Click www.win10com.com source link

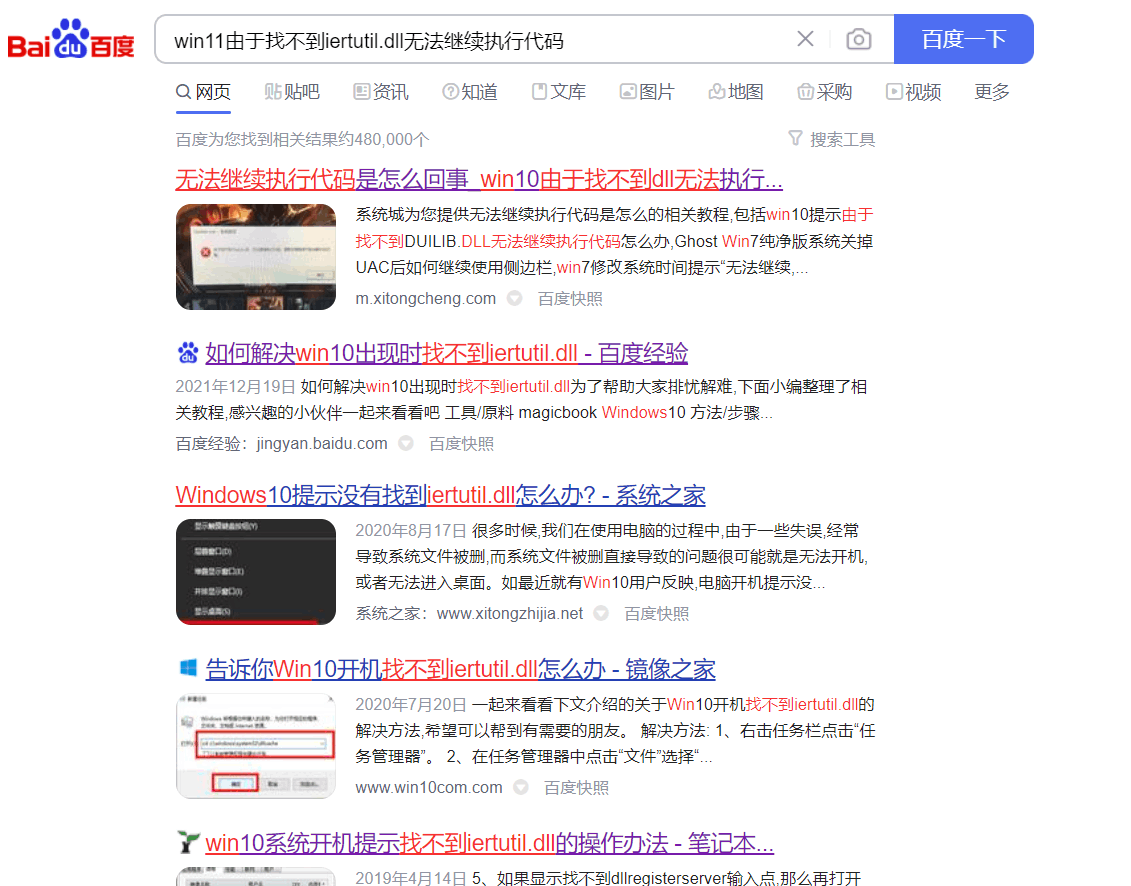click(429, 788)
